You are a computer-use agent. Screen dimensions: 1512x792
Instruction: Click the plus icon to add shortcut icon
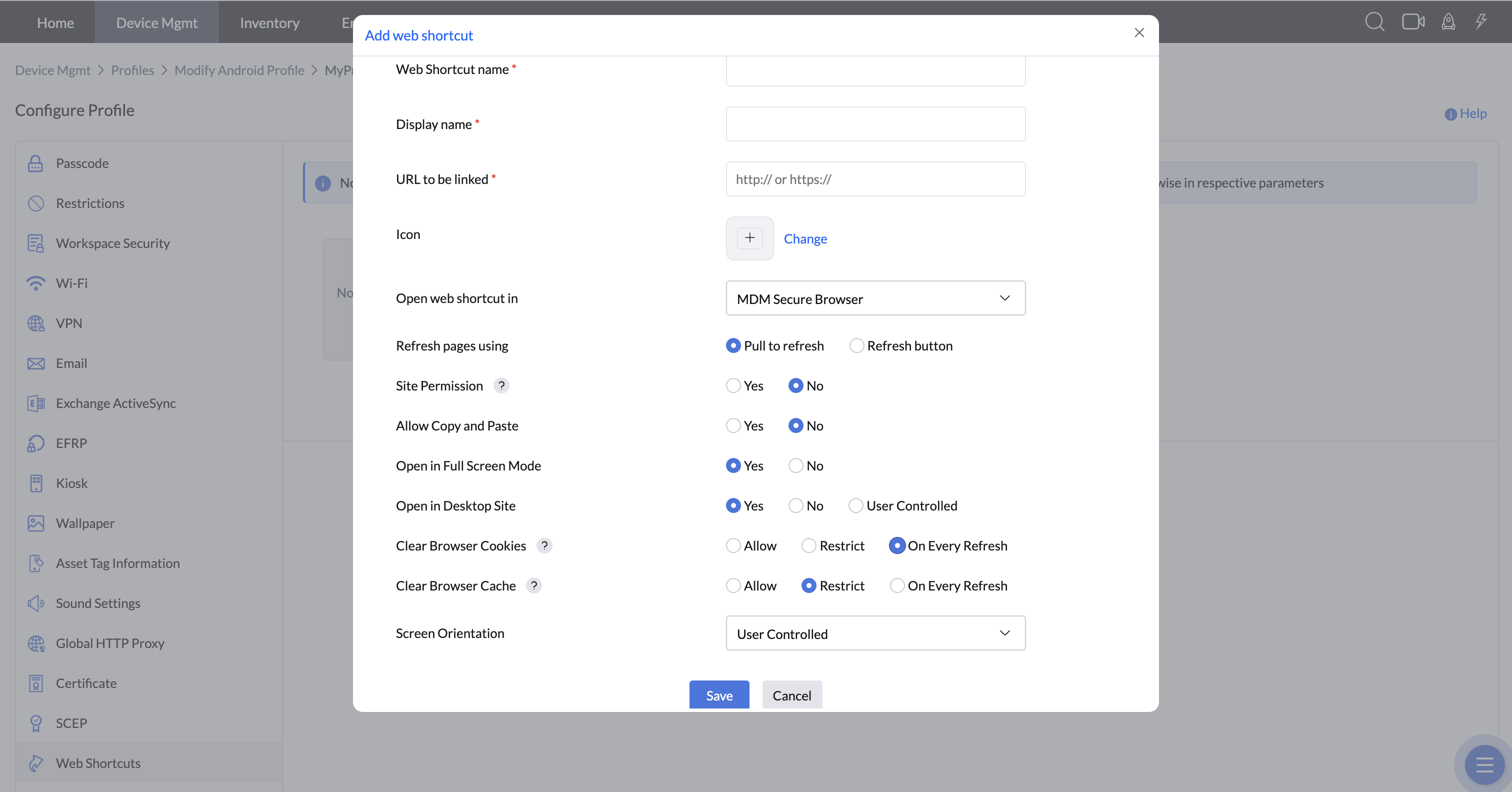coord(749,238)
